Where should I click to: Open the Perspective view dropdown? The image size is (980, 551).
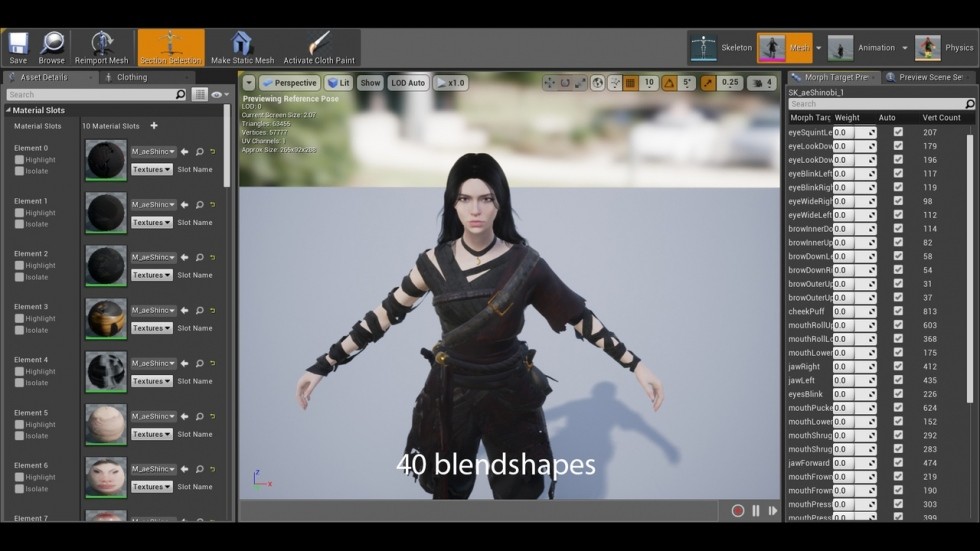click(289, 82)
